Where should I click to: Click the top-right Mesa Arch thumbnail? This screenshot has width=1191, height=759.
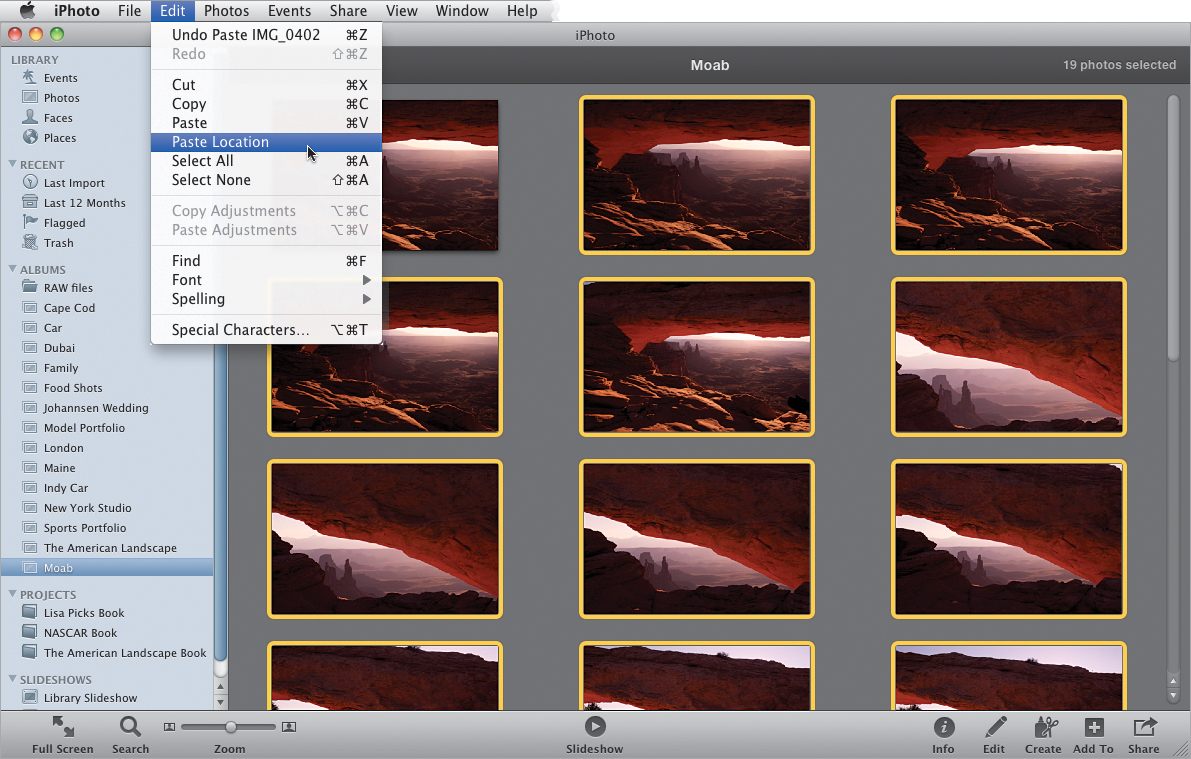pyautogui.click(x=1009, y=175)
